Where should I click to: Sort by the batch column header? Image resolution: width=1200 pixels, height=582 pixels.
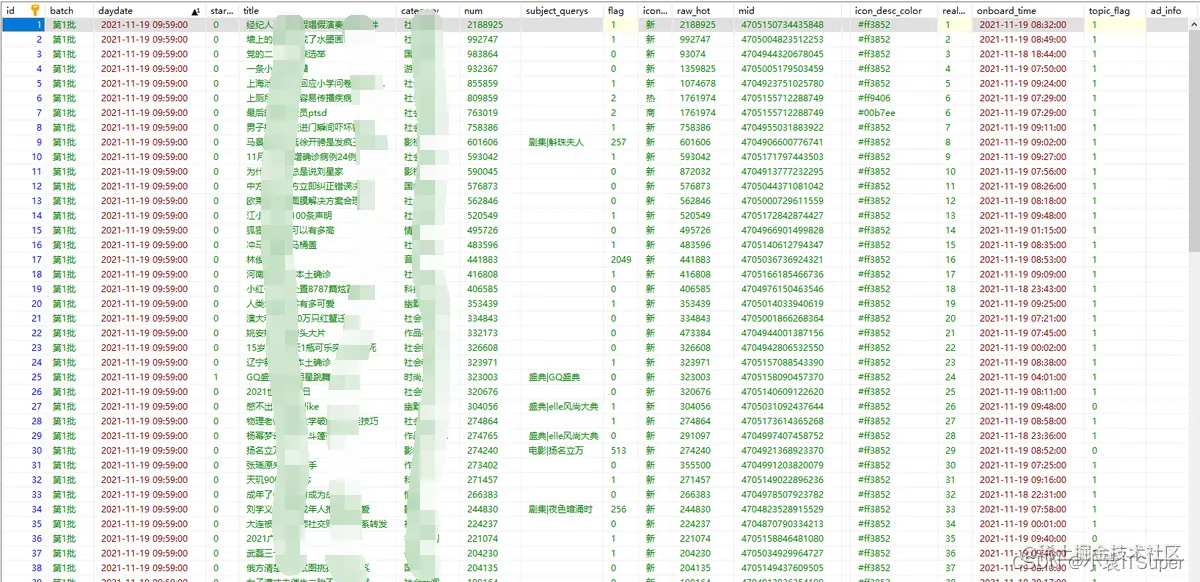[70, 10]
